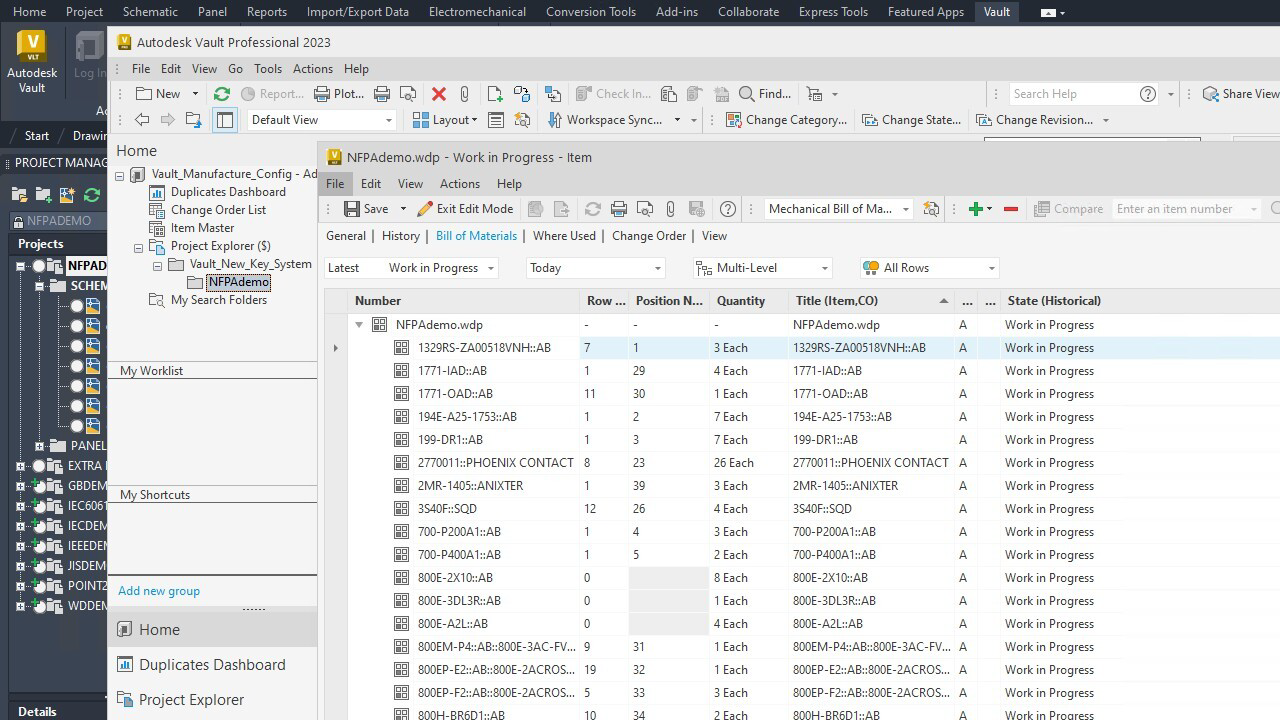Click the Save disk icon in item window
The height and width of the screenshot is (720, 1280).
[352, 209]
